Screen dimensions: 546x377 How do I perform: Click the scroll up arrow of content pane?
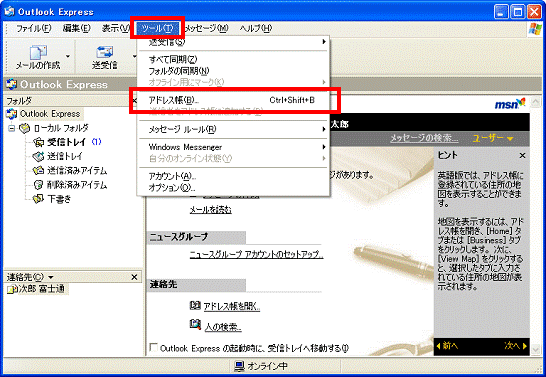[536, 102]
